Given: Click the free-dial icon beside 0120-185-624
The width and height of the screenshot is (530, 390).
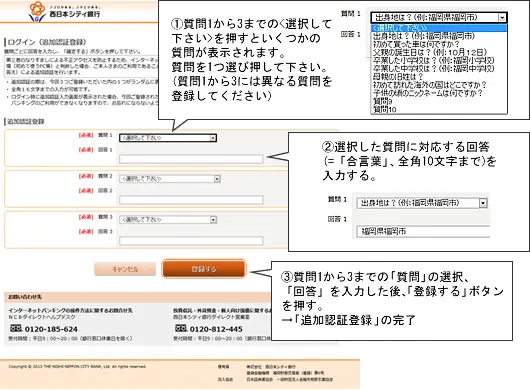Looking at the screenshot, I should tap(16, 328).
